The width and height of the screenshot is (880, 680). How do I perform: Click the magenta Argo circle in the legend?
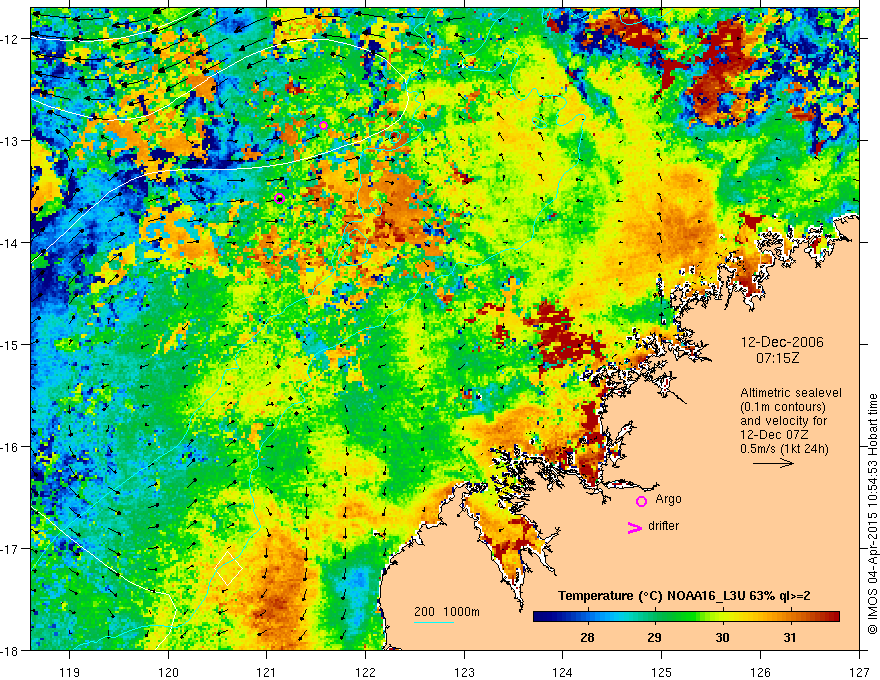click(x=641, y=502)
